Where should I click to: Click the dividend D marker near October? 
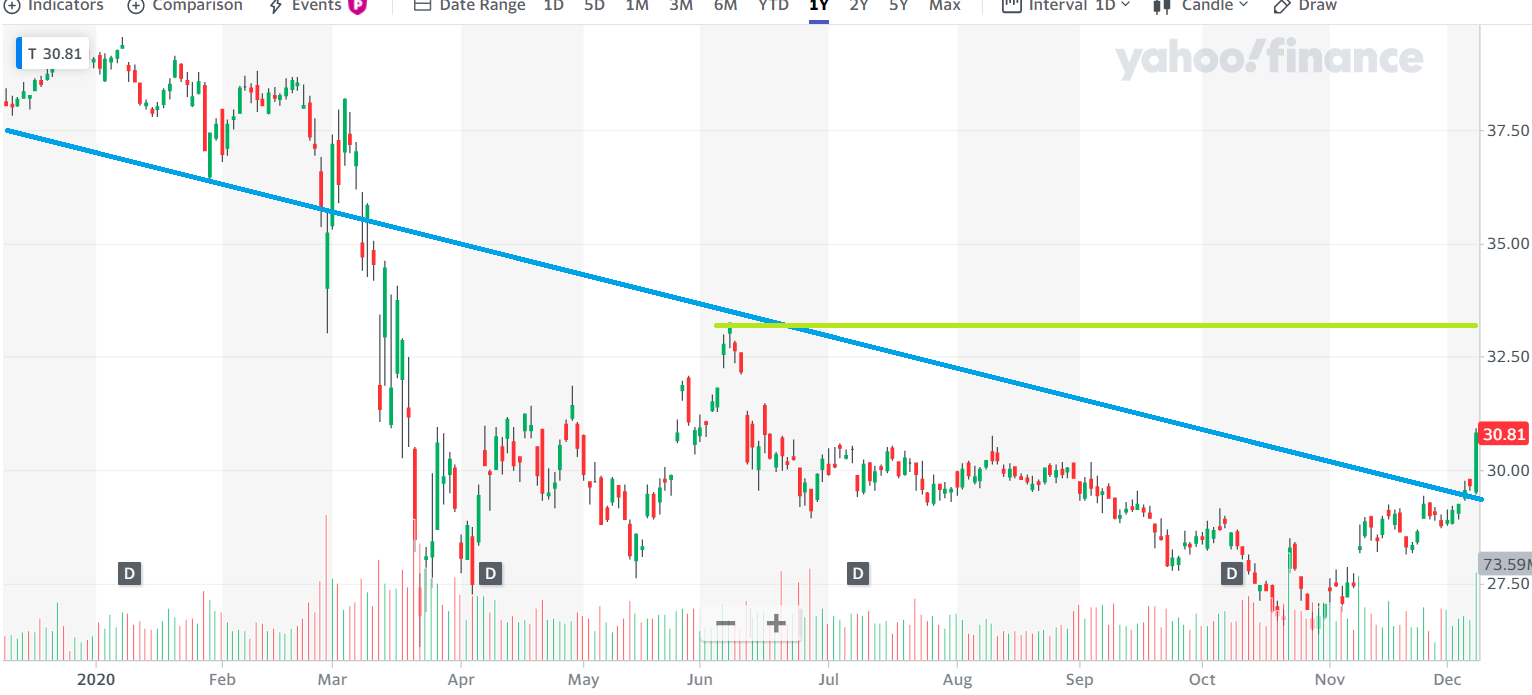coord(1232,574)
